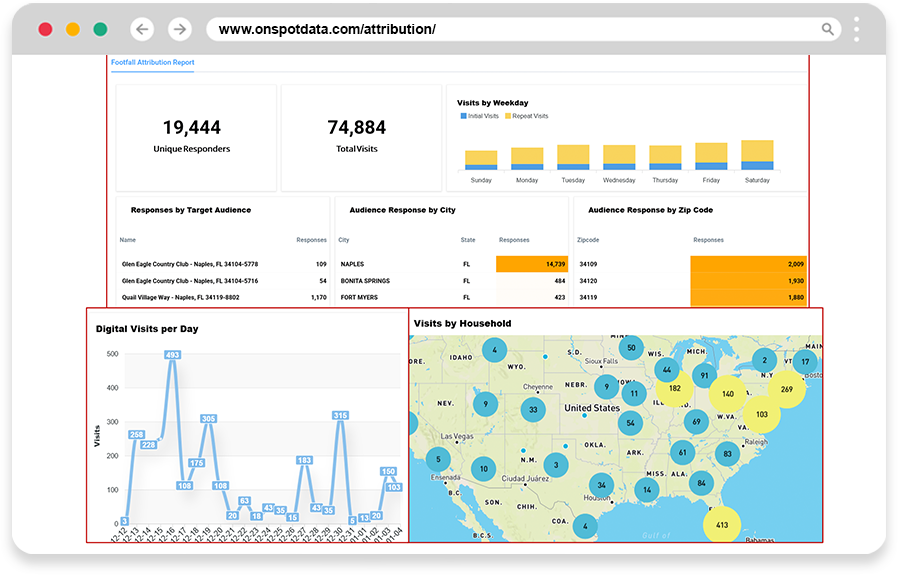The height and width of the screenshot is (575, 898).
Task: Click the browser forward arrow button
Action: coord(180,29)
